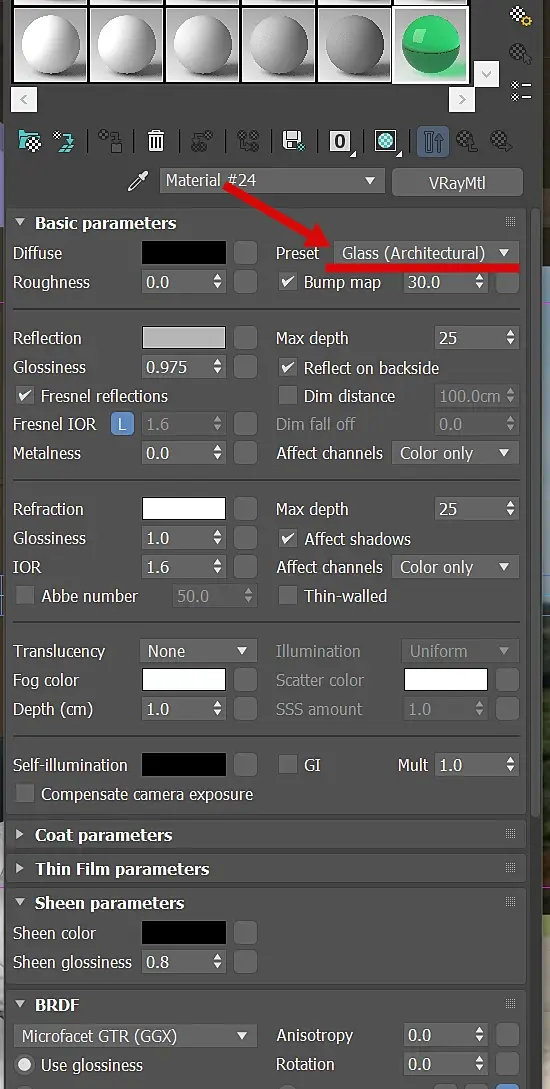
Task: Open the Translucency None dropdown
Action: pos(199,651)
